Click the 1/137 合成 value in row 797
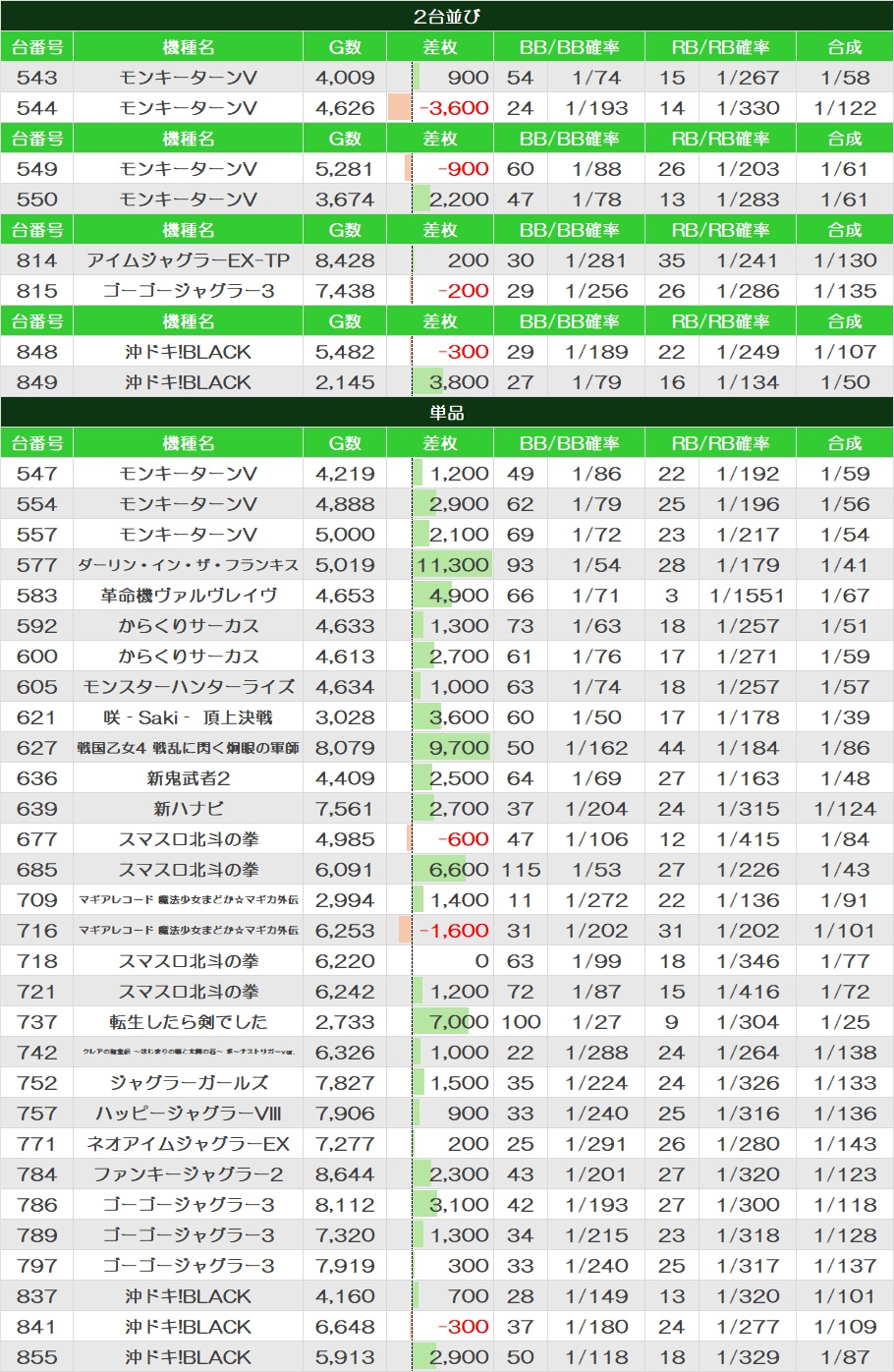This screenshot has height=1372, width=894. (x=845, y=1266)
